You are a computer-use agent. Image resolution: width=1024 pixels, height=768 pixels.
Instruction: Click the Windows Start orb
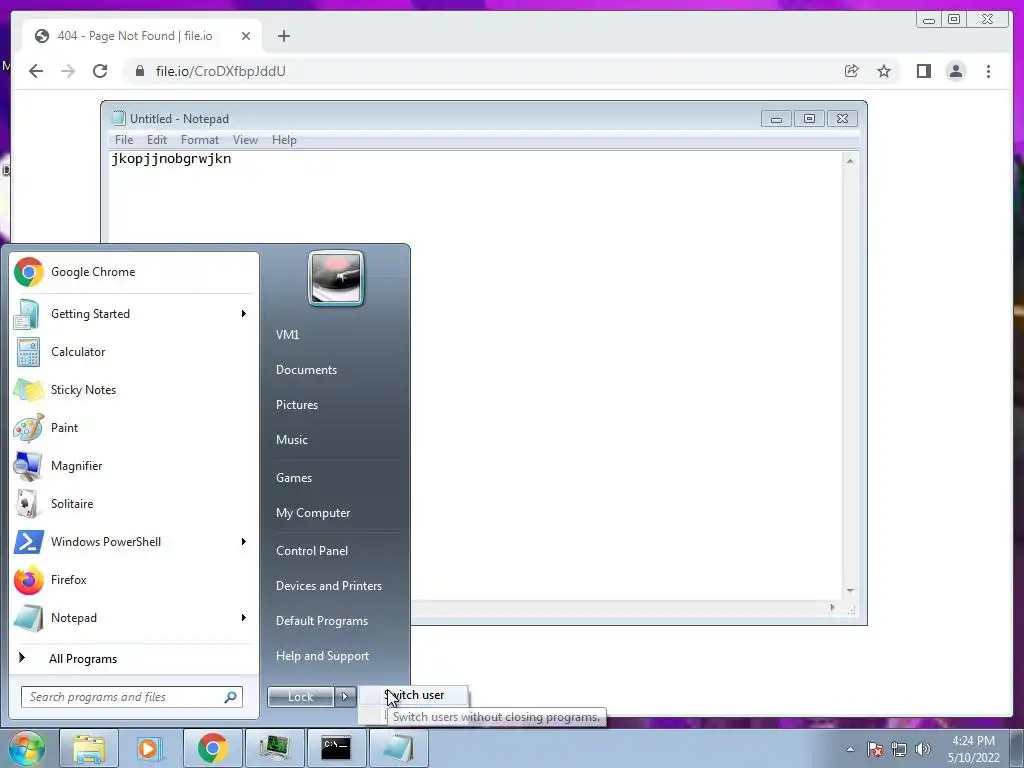pos(26,748)
